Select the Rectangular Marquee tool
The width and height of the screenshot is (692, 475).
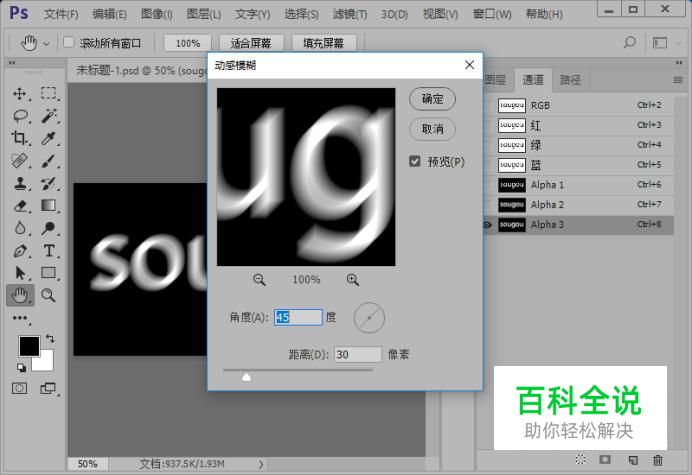pyautogui.click(x=49, y=94)
